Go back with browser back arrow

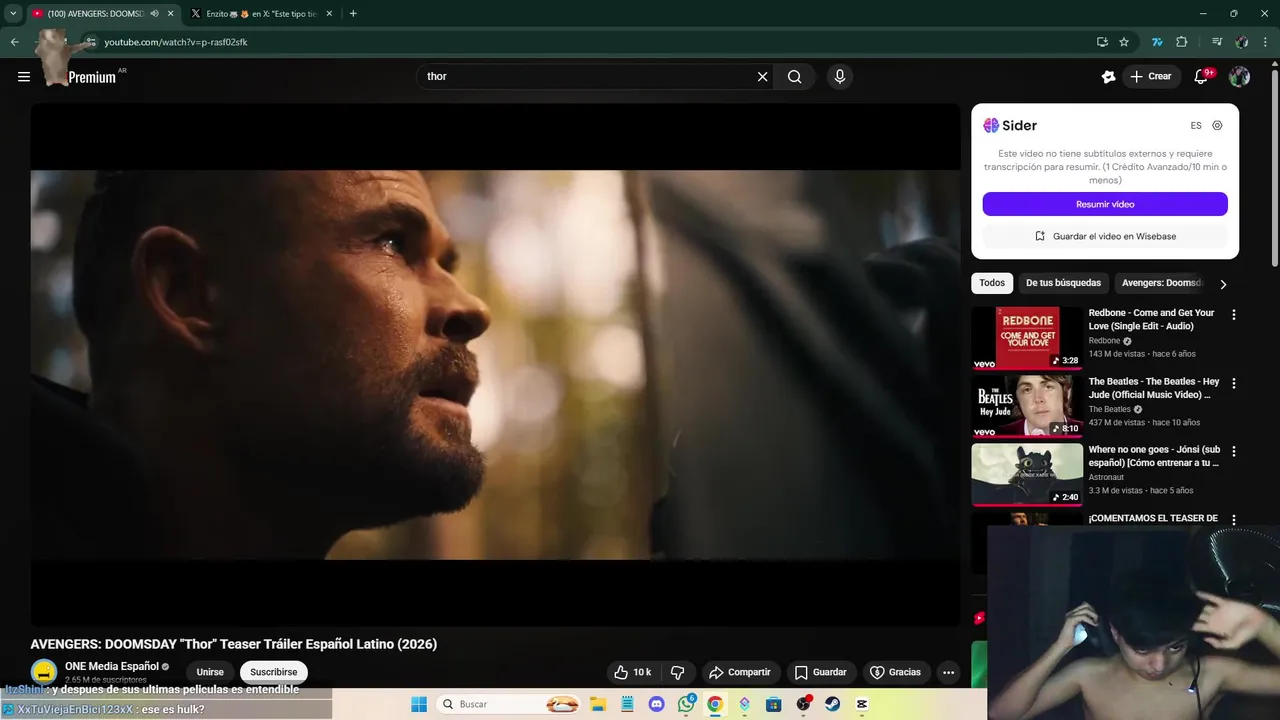(x=14, y=42)
